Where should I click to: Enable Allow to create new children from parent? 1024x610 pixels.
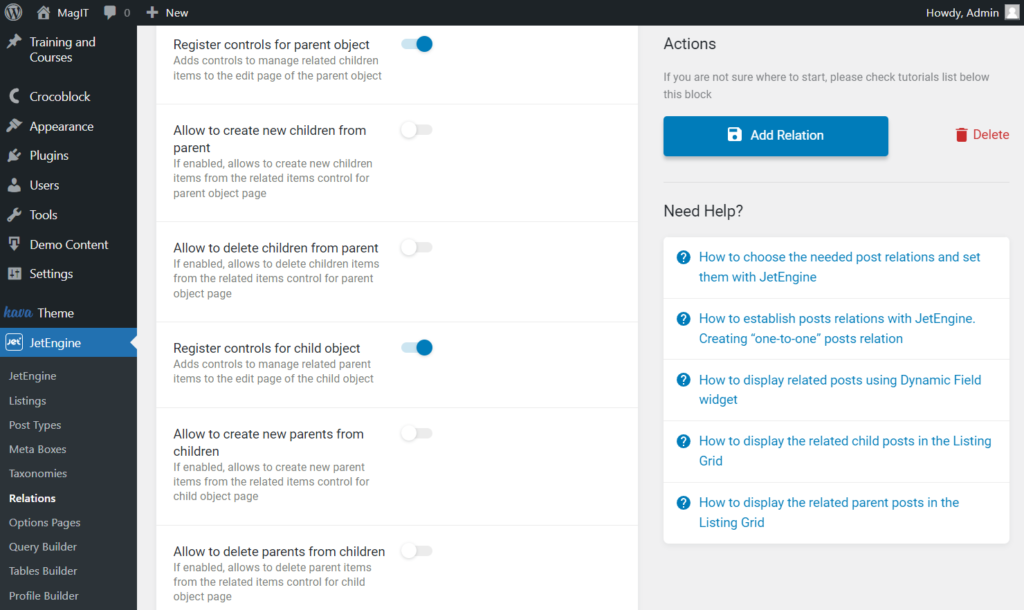417,130
